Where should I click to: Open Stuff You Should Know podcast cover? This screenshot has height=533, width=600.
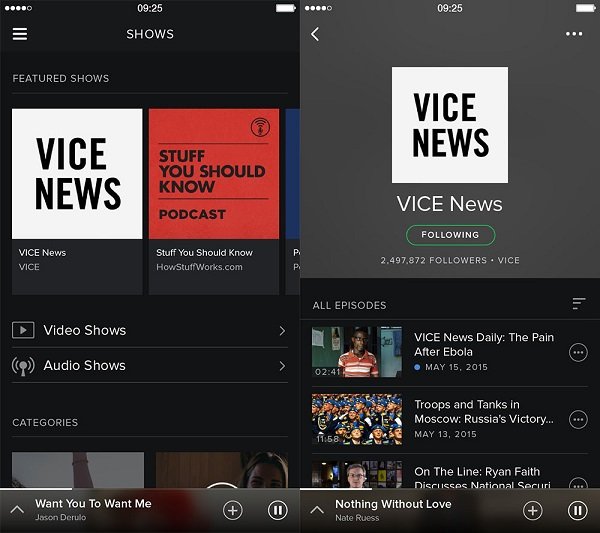(x=214, y=174)
